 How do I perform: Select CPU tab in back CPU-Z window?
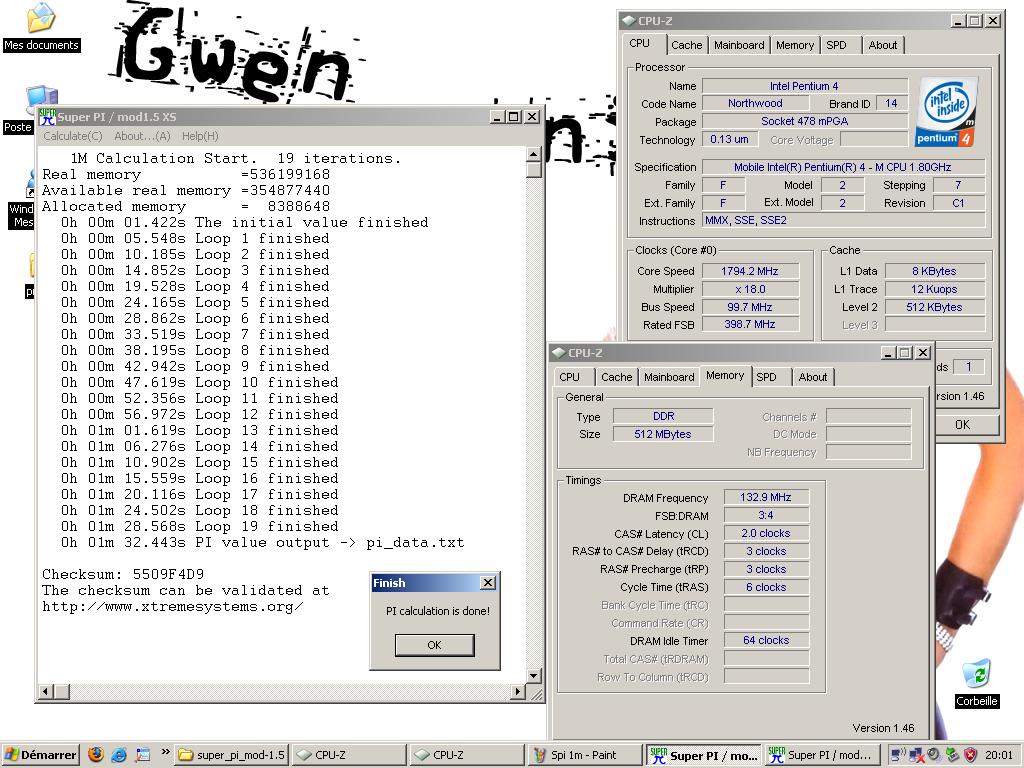[640, 44]
